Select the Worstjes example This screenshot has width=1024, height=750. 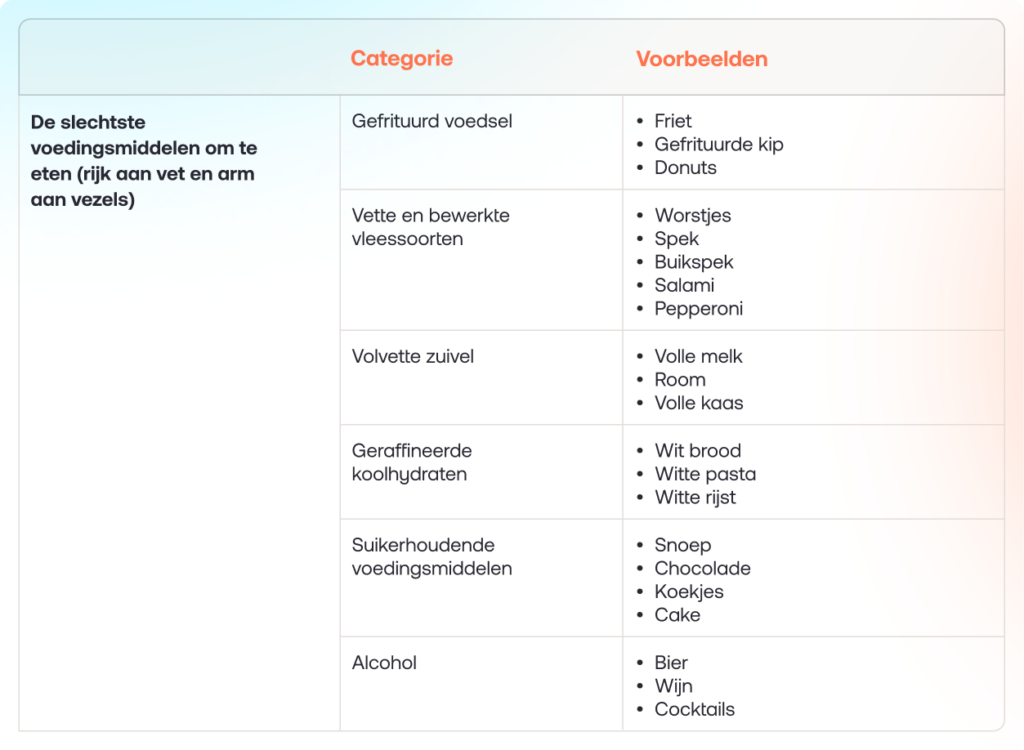click(x=692, y=215)
